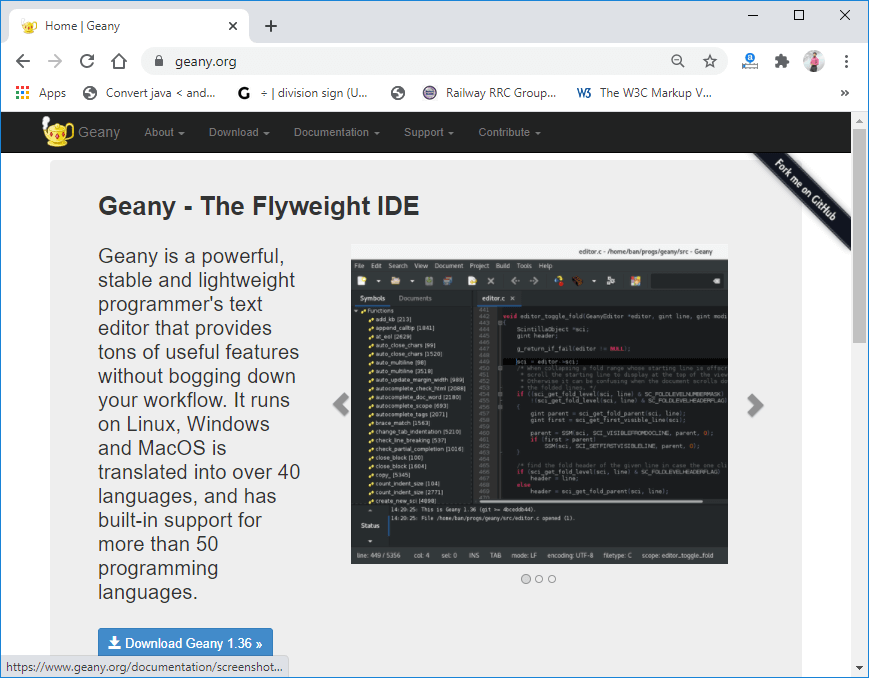Select the third carousel indicator dot

552,579
